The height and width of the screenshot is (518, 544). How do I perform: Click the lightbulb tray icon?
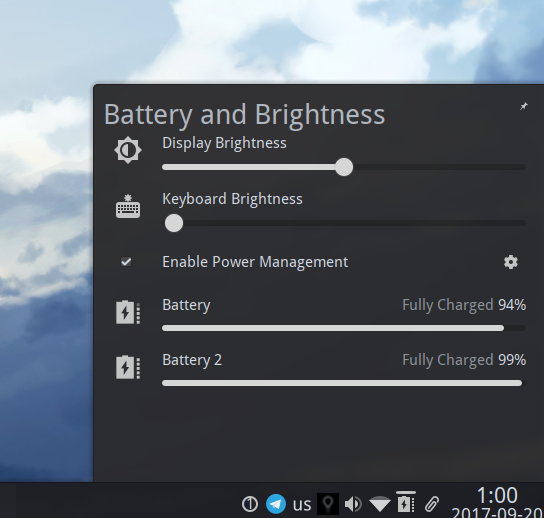coord(328,504)
